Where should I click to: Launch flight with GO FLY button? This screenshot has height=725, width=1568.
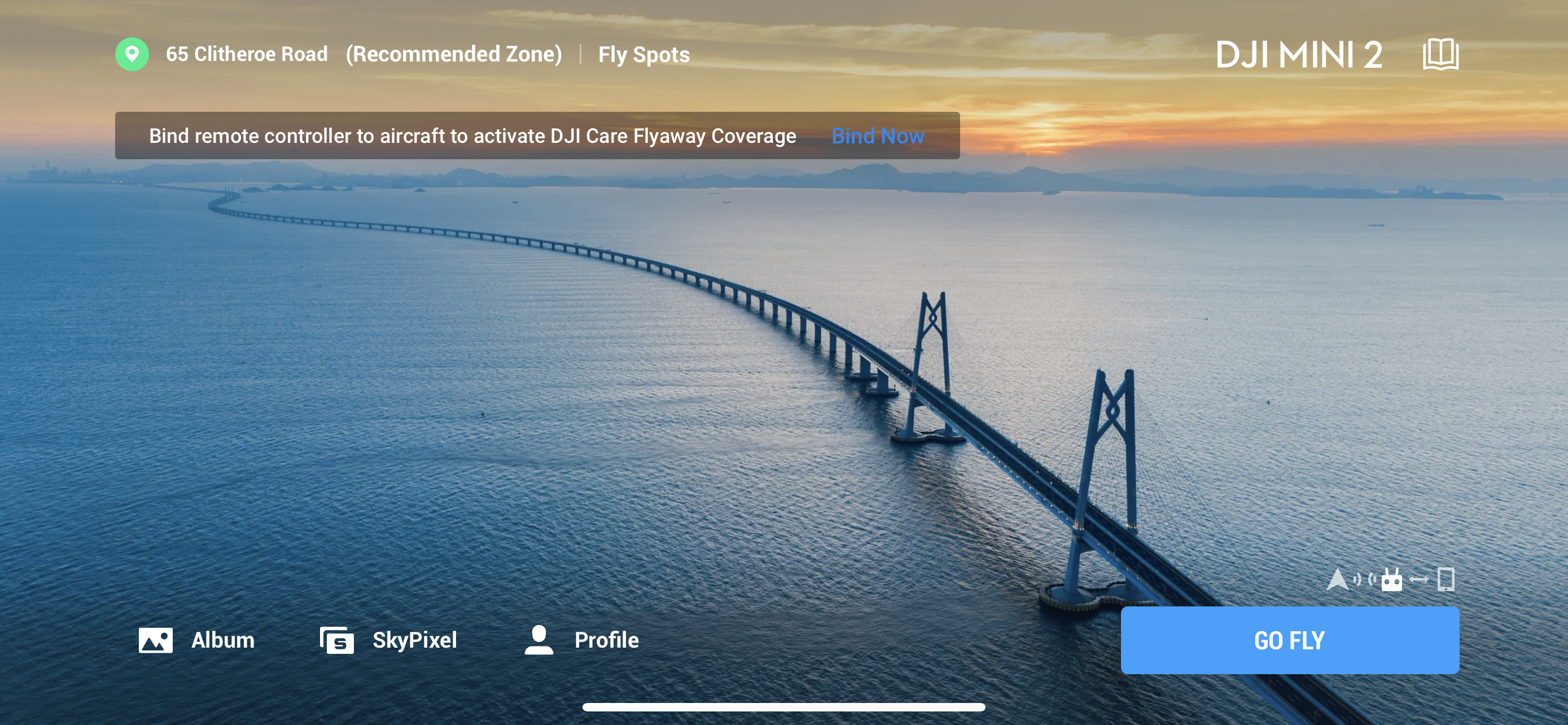tap(1290, 640)
